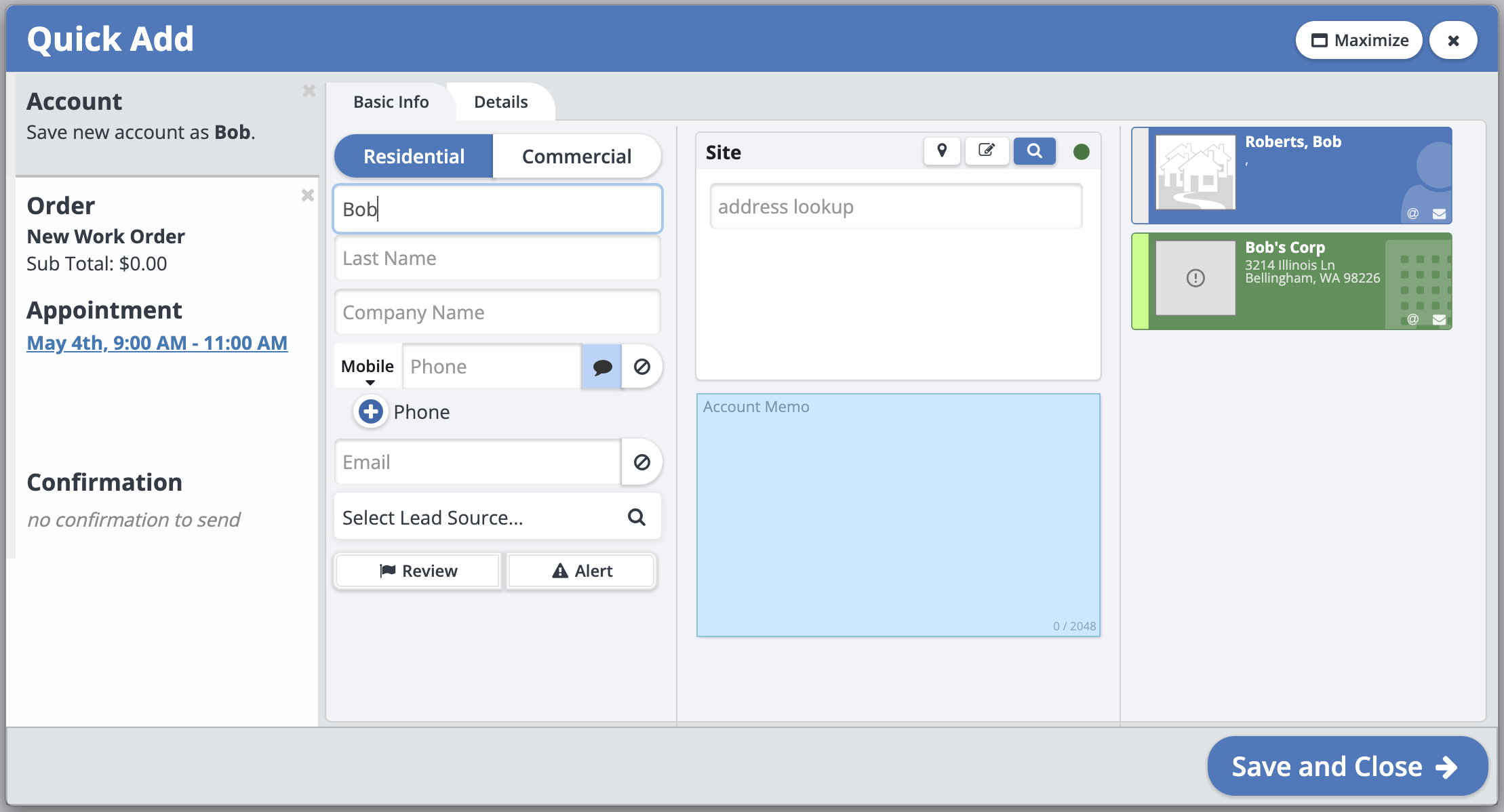The image size is (1504, 812).
Task: Click the edit site pencil icon
Action: click(x=987, y=151)
